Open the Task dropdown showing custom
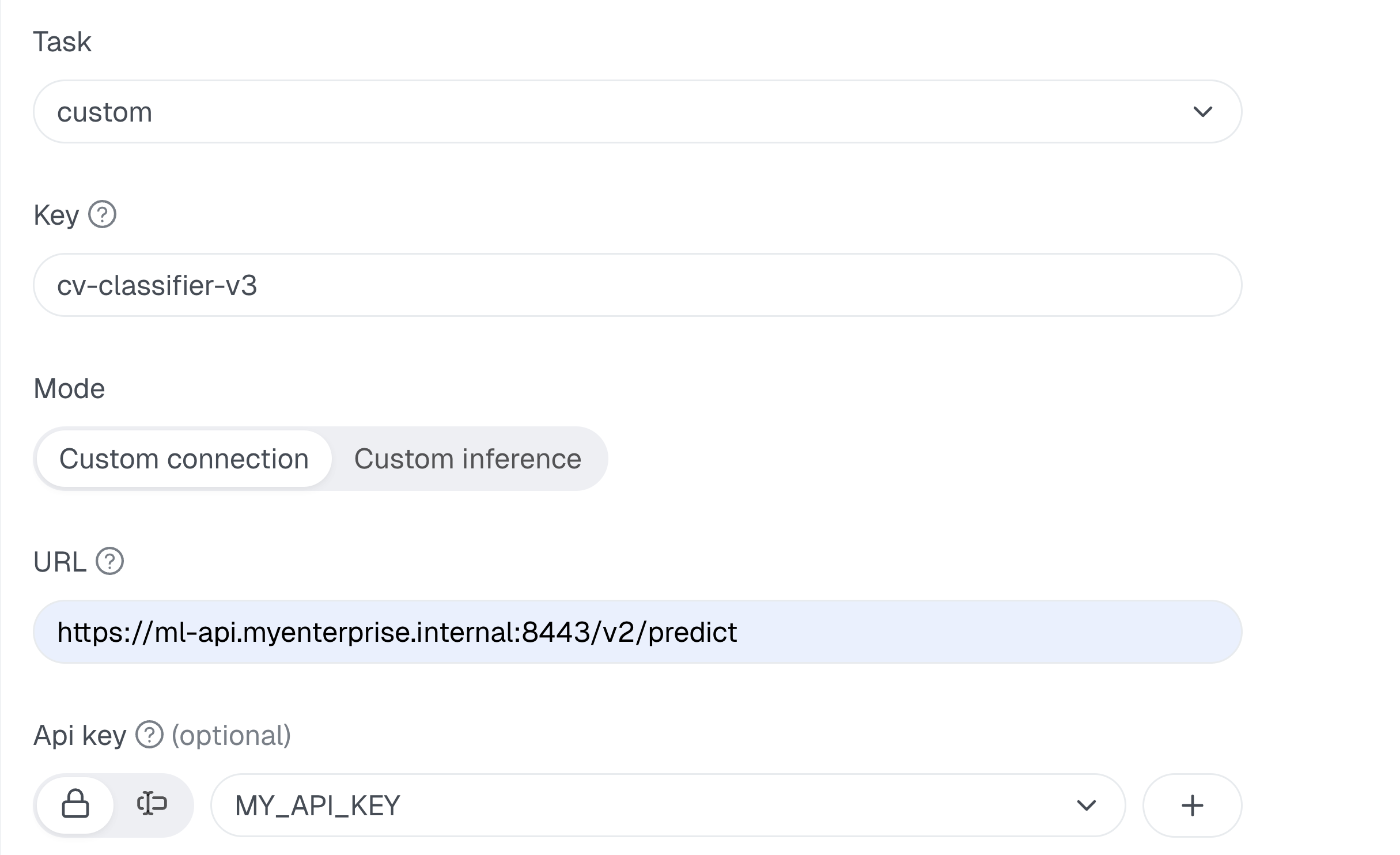Viewport: 1400px width, 855px height. point(637,112)
